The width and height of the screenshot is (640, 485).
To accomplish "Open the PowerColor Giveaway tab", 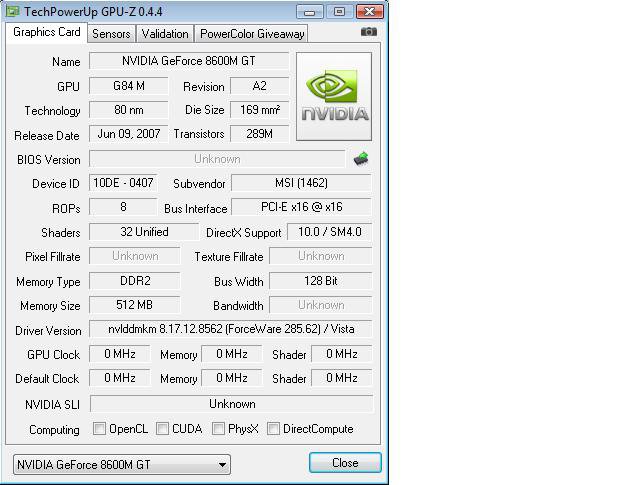I will [252, 34].
